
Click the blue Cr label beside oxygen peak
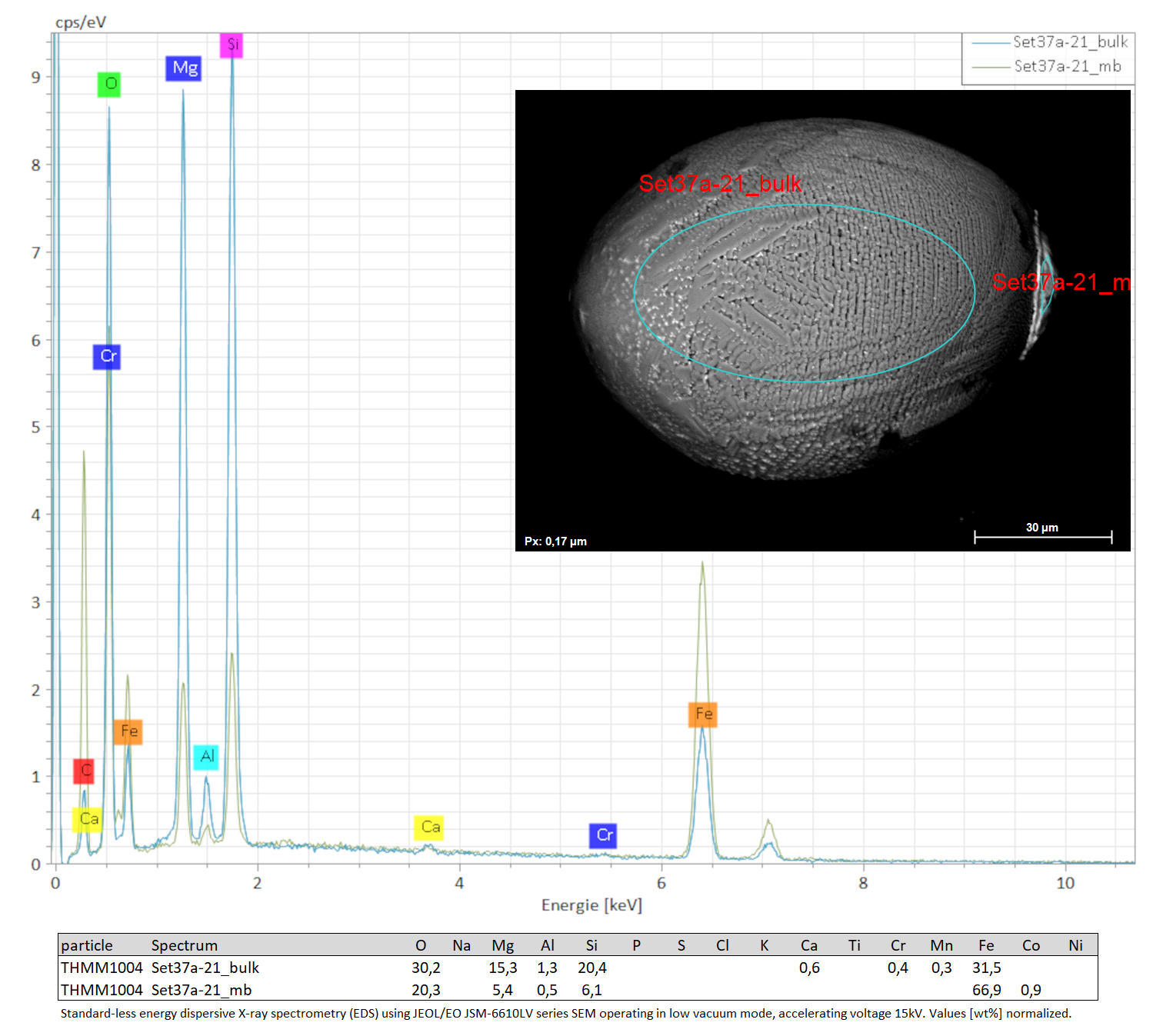[x=107, y=356]
